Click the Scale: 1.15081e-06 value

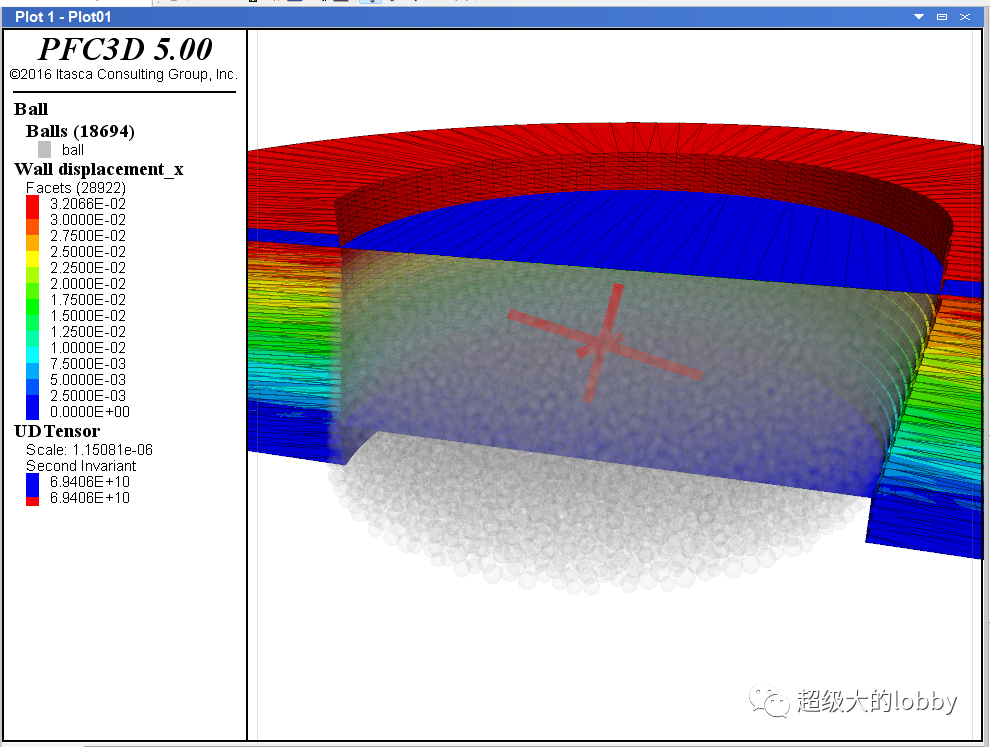[x=89, y=450]
